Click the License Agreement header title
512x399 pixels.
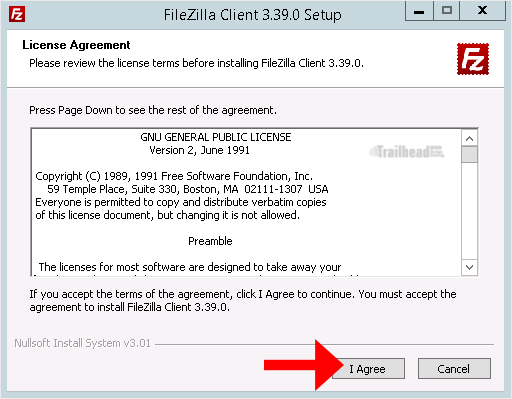(76, 45)
